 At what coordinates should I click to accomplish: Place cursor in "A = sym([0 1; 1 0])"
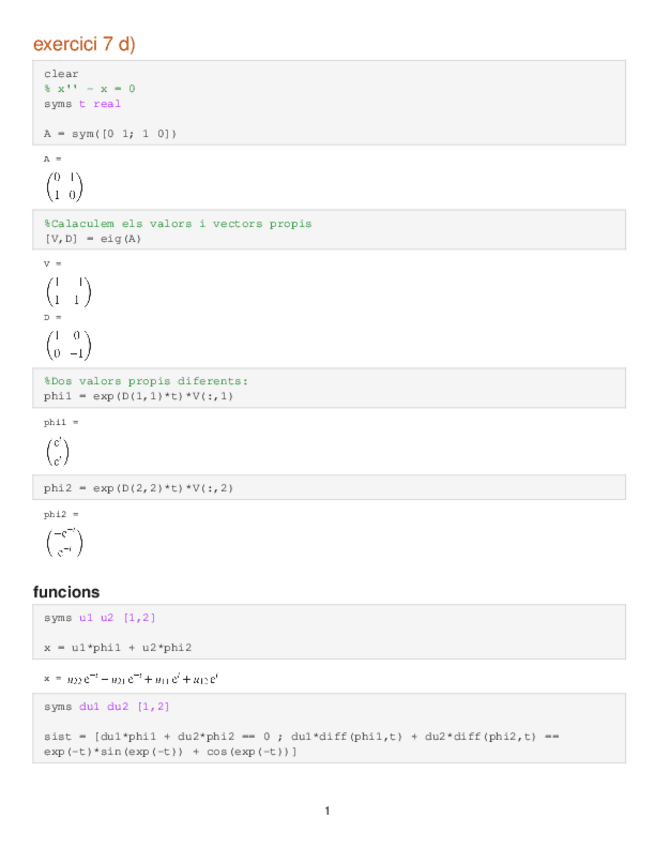pos(110,132)
